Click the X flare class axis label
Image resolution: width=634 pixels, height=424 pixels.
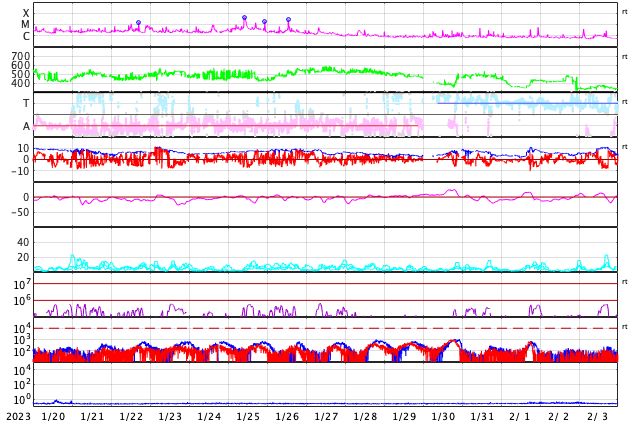[x=26, y=13]
